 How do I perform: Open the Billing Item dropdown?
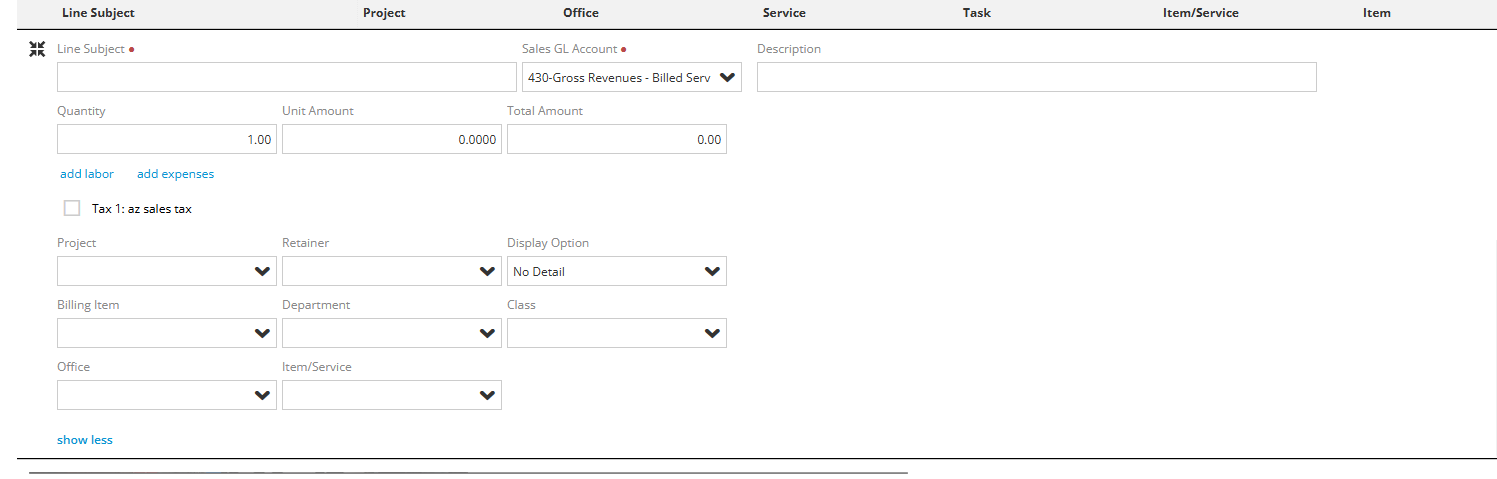coord(167,333)
